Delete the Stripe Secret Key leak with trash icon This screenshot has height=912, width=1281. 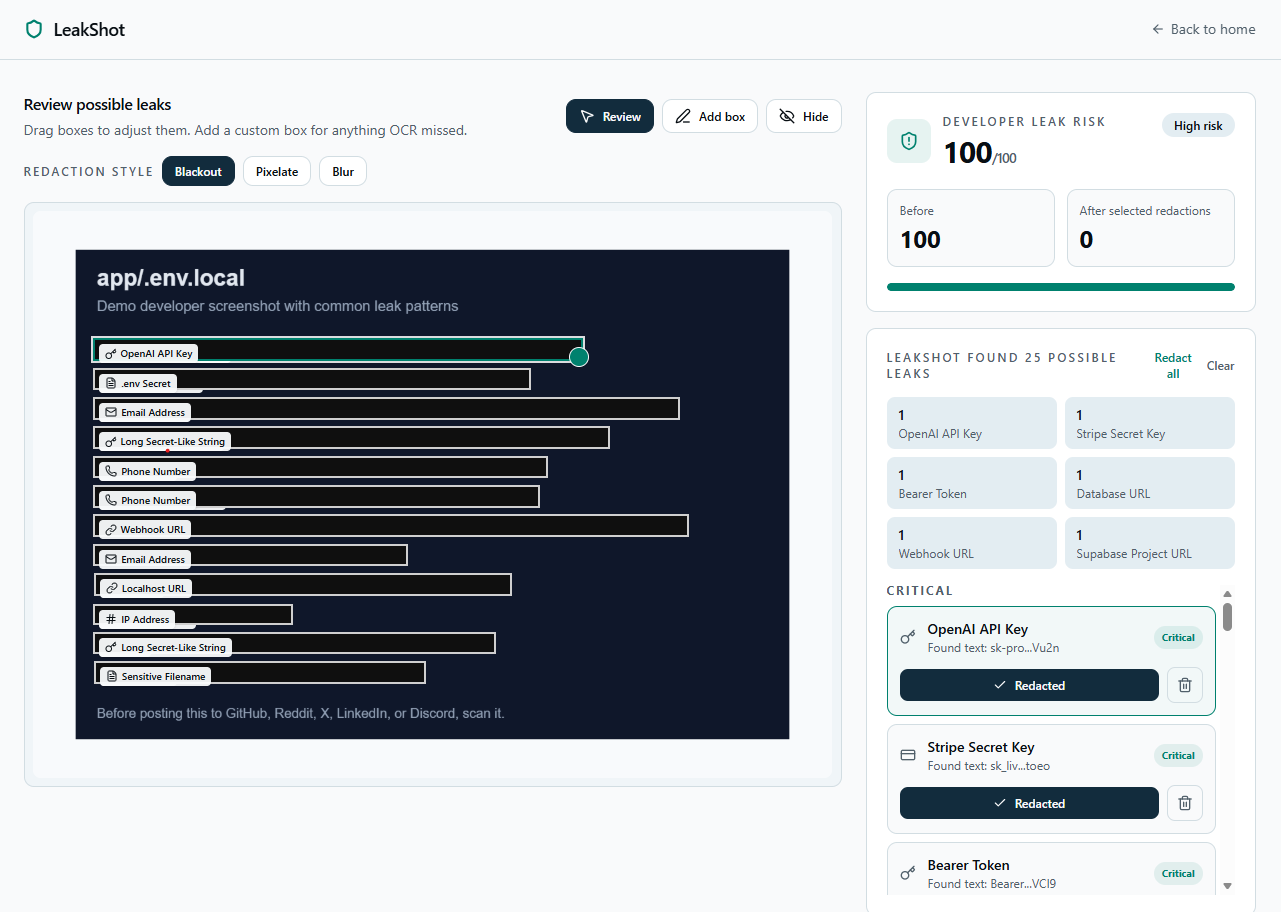pyautogui.click(x=1185, y=803)
